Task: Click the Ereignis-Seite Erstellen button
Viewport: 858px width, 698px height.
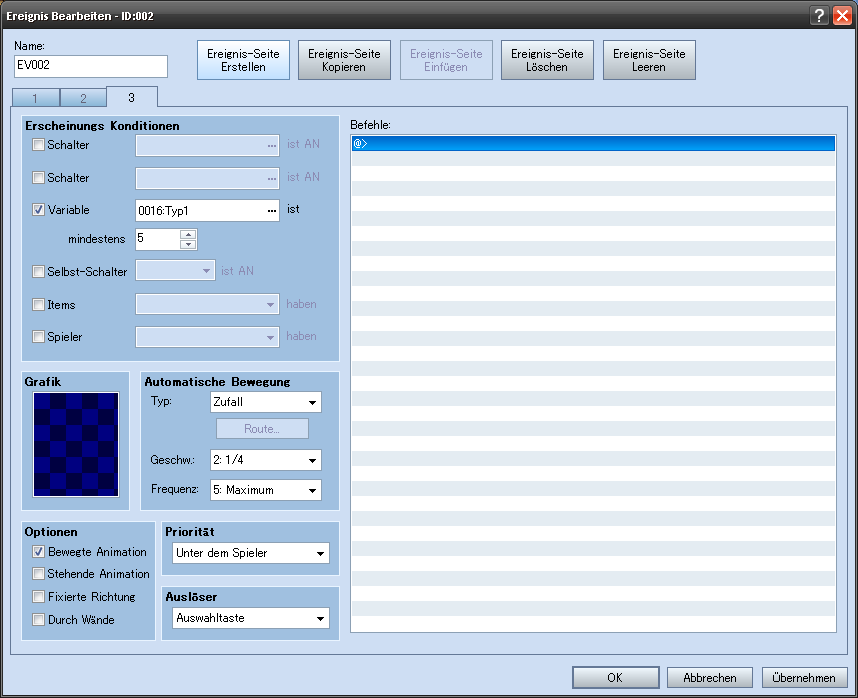Action: click(243, 60)
